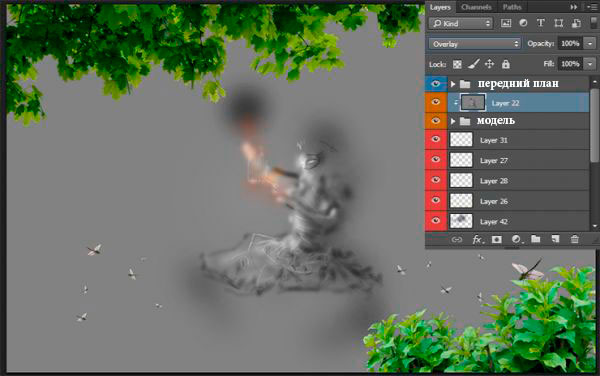Hide the модель group
Screen dimensions: 600x376
coord(435,121)
